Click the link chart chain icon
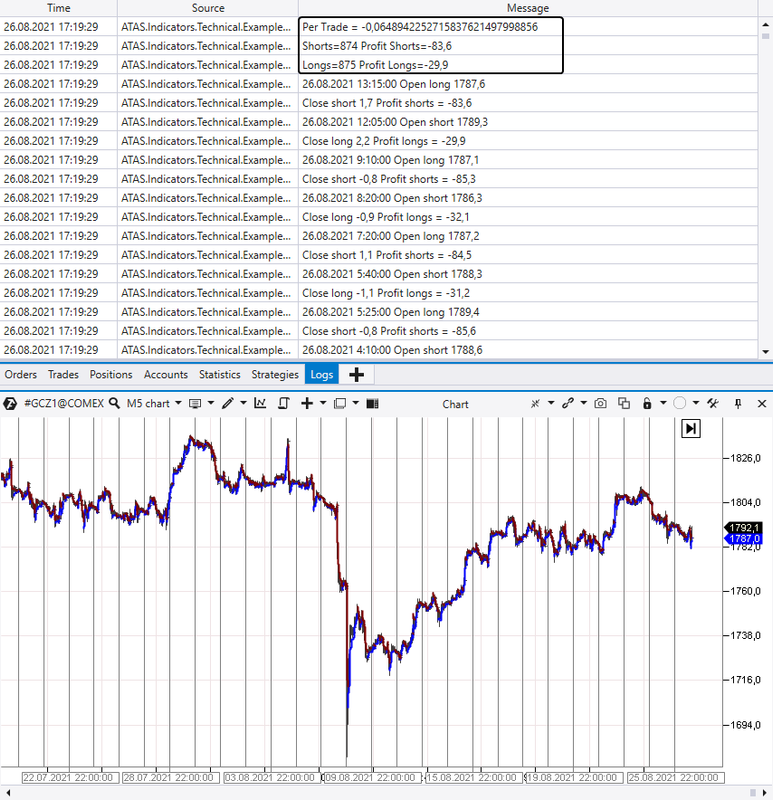The width and height of the screenshot is (773, 800). tap(567, 404)
